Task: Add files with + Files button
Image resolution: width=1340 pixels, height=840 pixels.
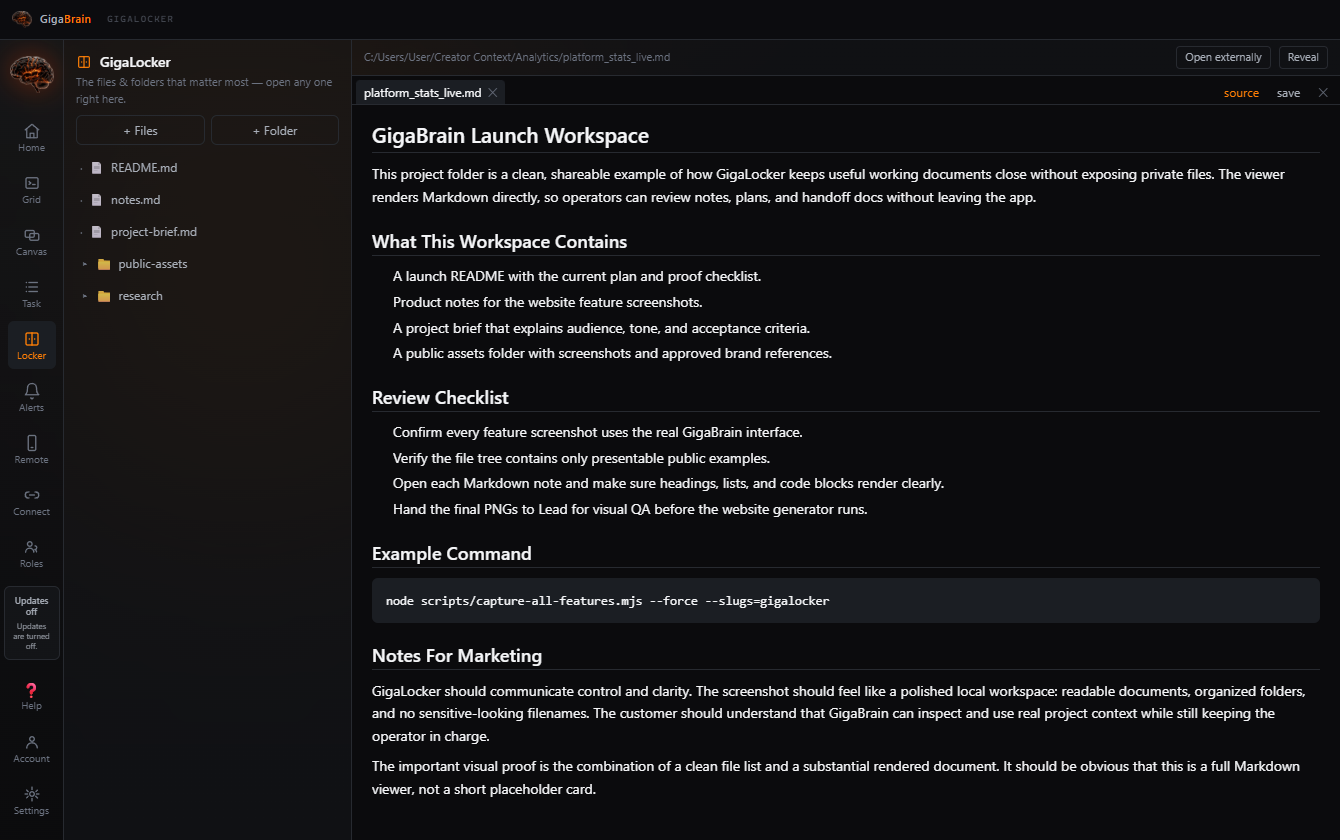Action: [140, 130]
